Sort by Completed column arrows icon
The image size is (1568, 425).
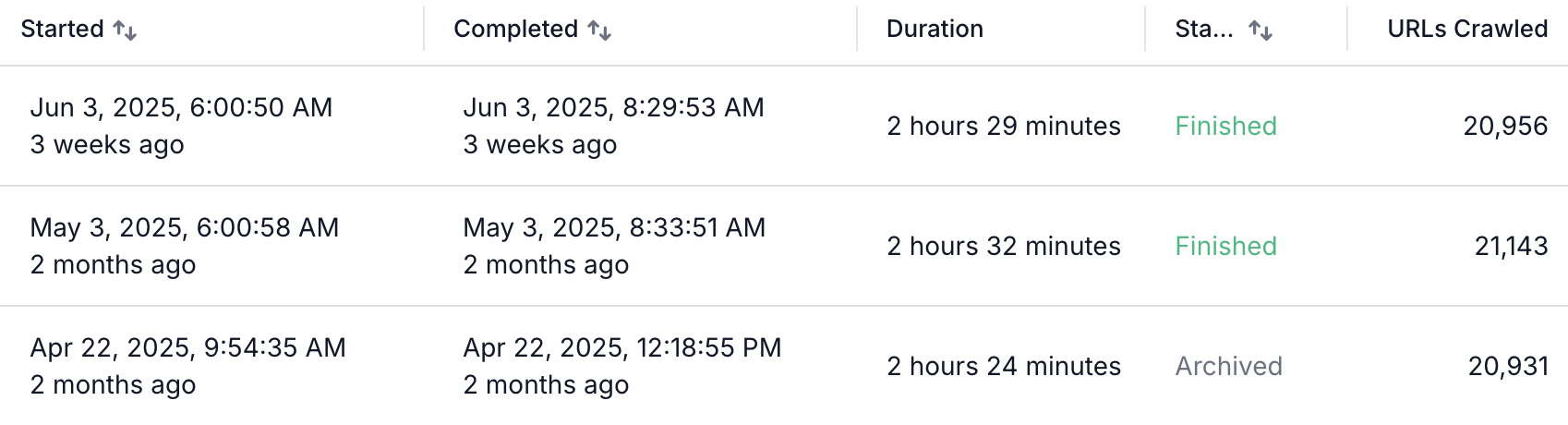(599, 30)
